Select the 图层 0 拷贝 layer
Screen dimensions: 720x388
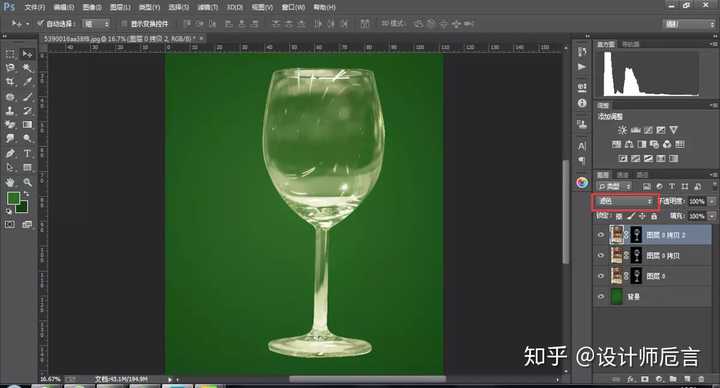pos(660,256)
